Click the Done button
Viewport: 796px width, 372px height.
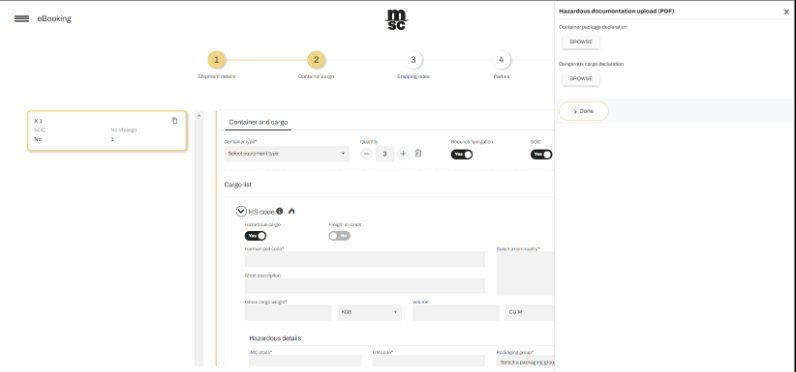(584, 111)
